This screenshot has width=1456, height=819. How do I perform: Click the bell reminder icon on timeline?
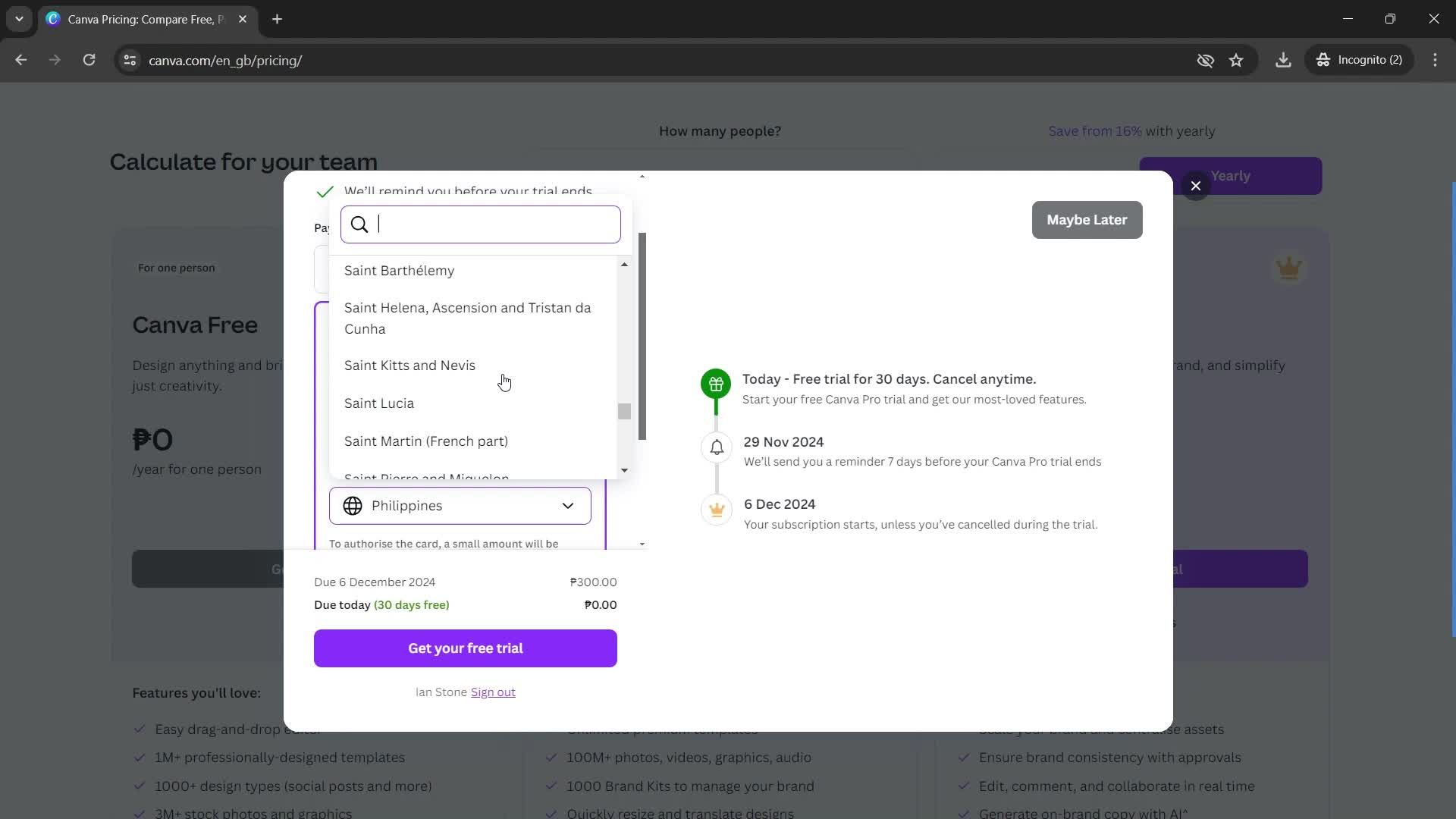click(x=717, y=447)
